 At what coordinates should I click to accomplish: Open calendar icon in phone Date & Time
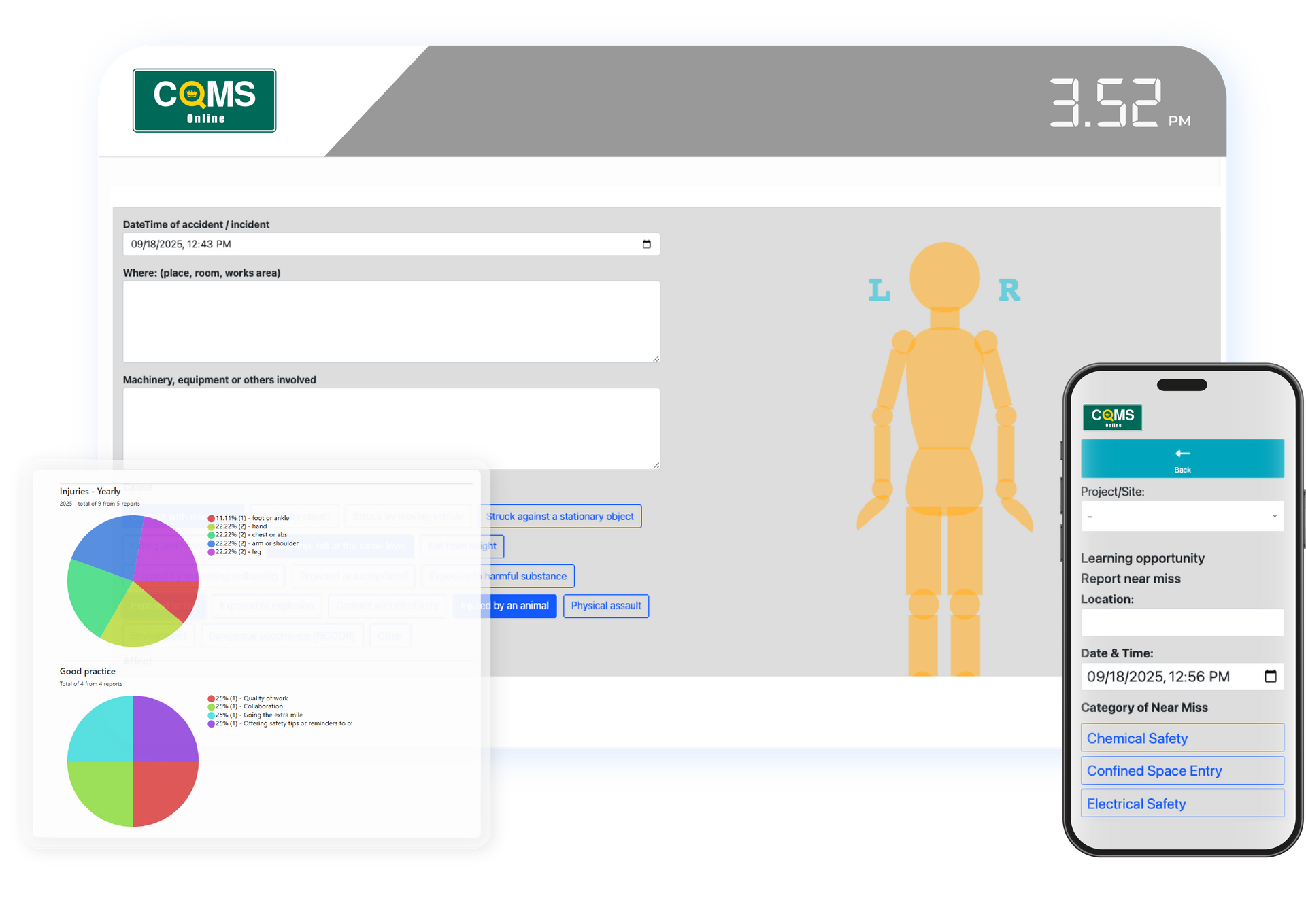(1270, 676)
